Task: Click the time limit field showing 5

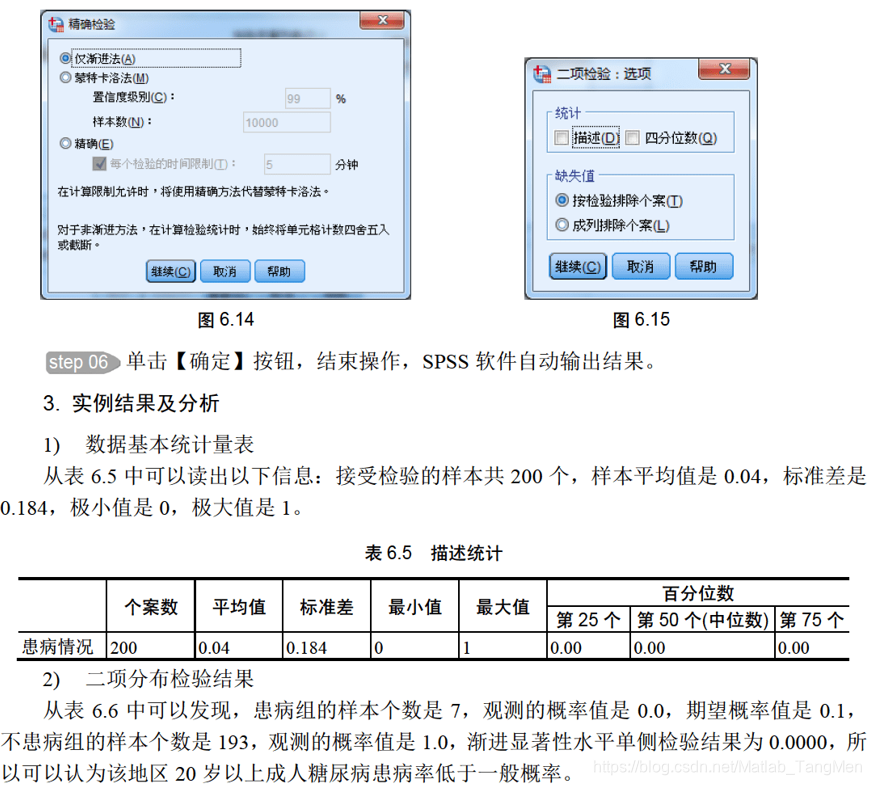Action: [297, 164]
